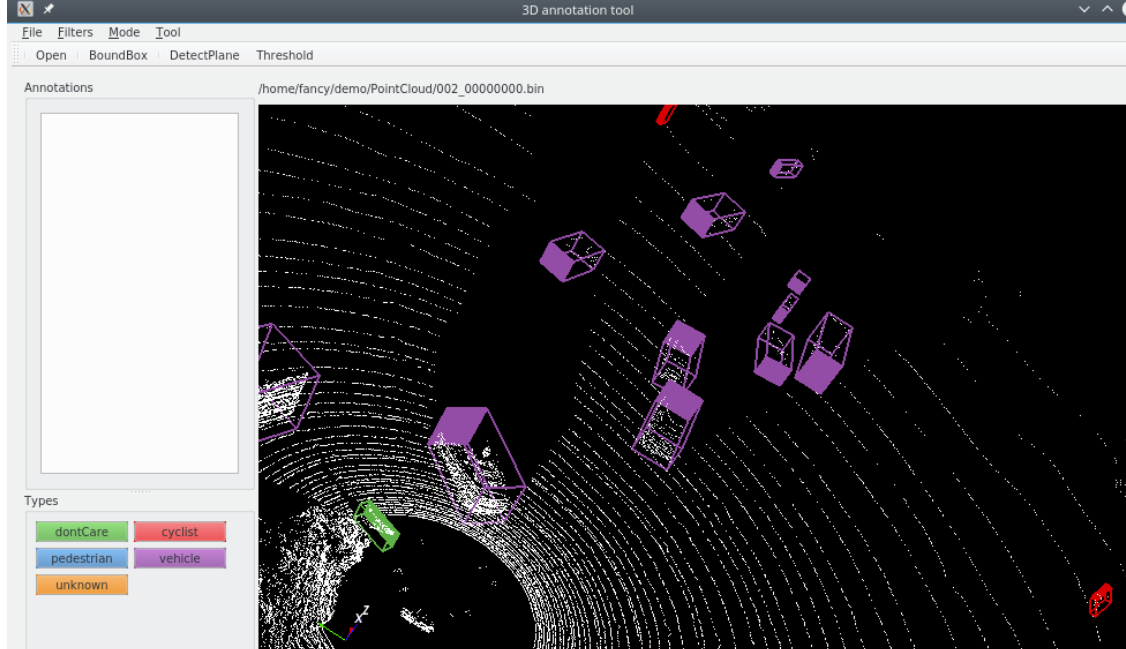Pick the vehicle annotation type
Screen dimensions: 1126x649
(x=180, y=559)
